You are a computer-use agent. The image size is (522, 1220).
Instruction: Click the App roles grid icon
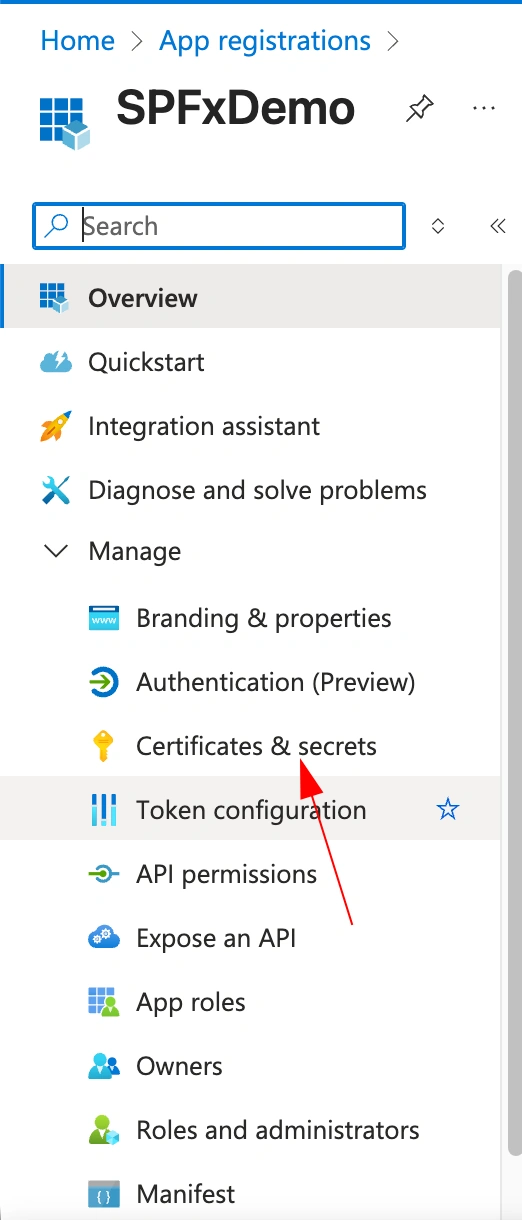click(104, 1002)
